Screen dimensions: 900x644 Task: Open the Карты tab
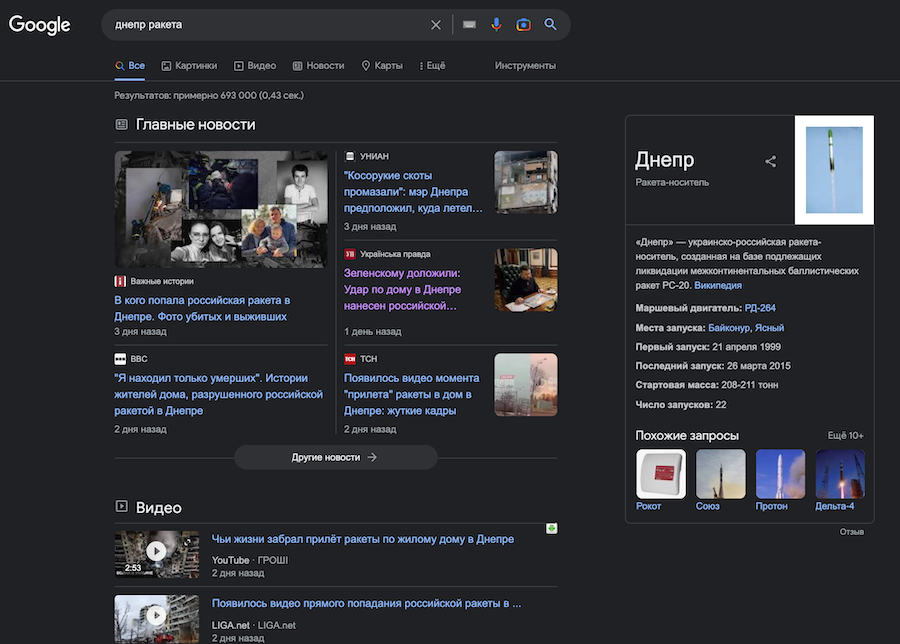point(382,66)
